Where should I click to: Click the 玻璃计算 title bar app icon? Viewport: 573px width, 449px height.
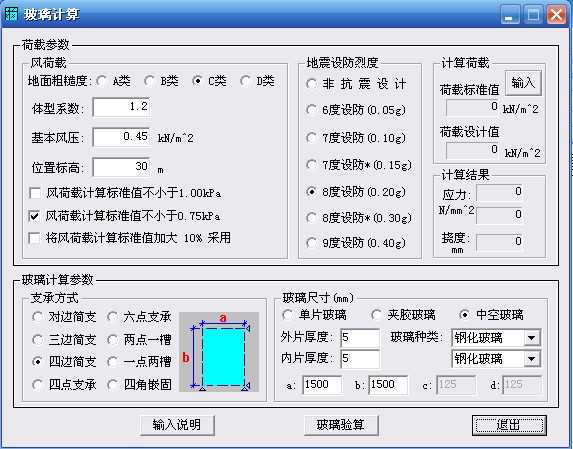click(11, 14)
